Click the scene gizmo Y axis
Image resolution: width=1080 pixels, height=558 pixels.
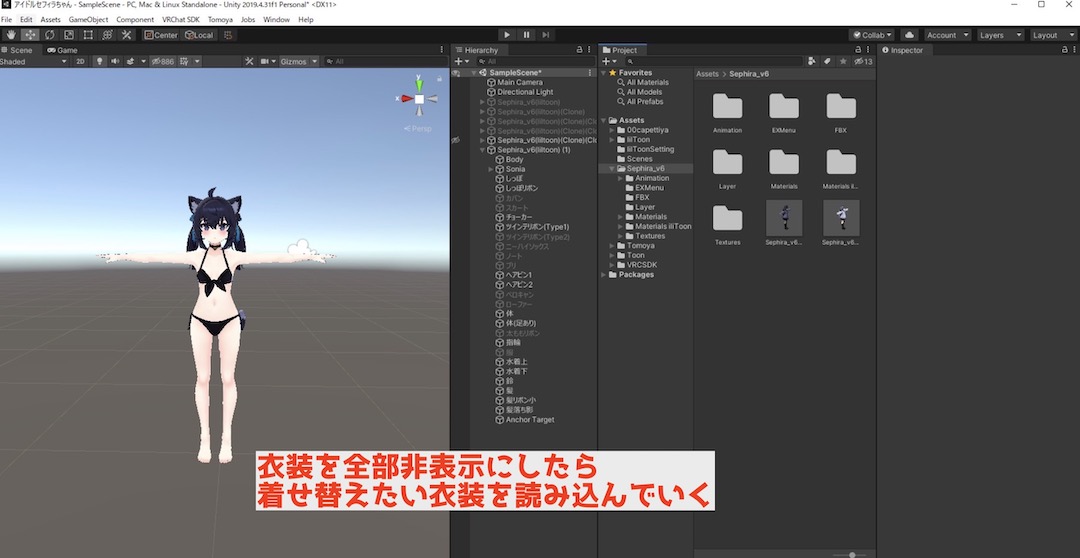(x=419, y=83)
